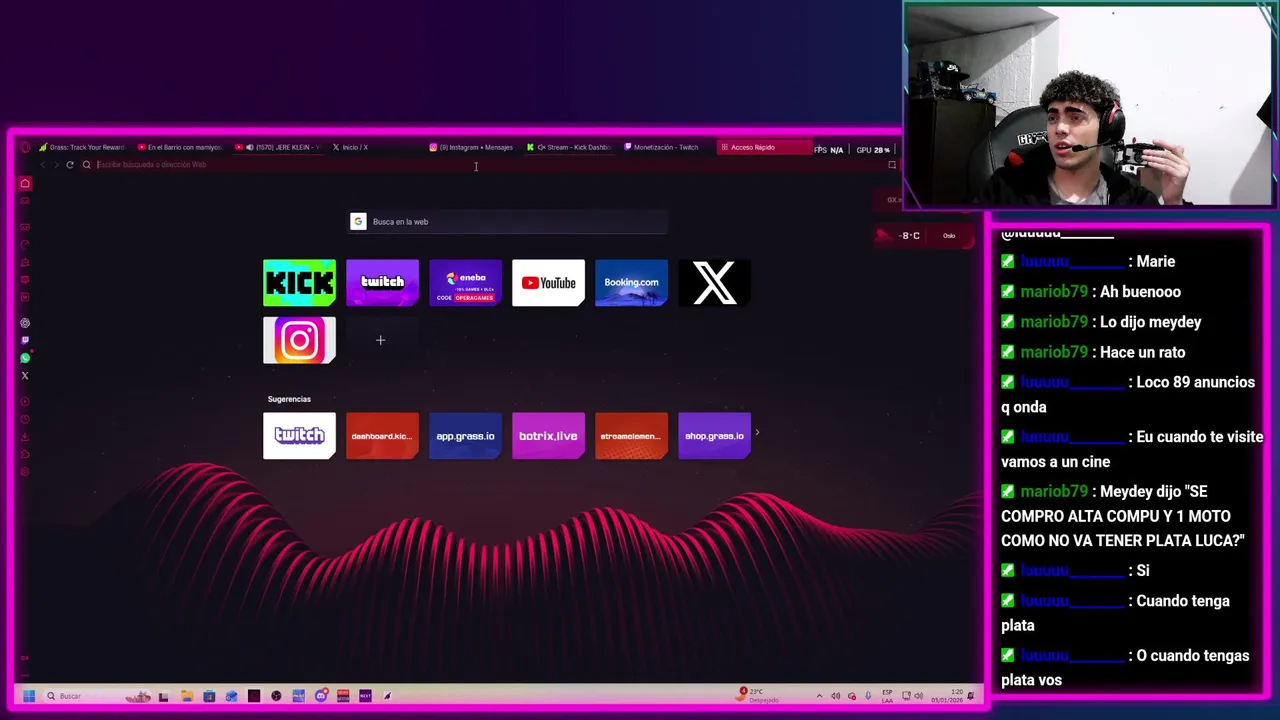
Task: Open the Twitch suggestion tile
Action: pos(299,436)
